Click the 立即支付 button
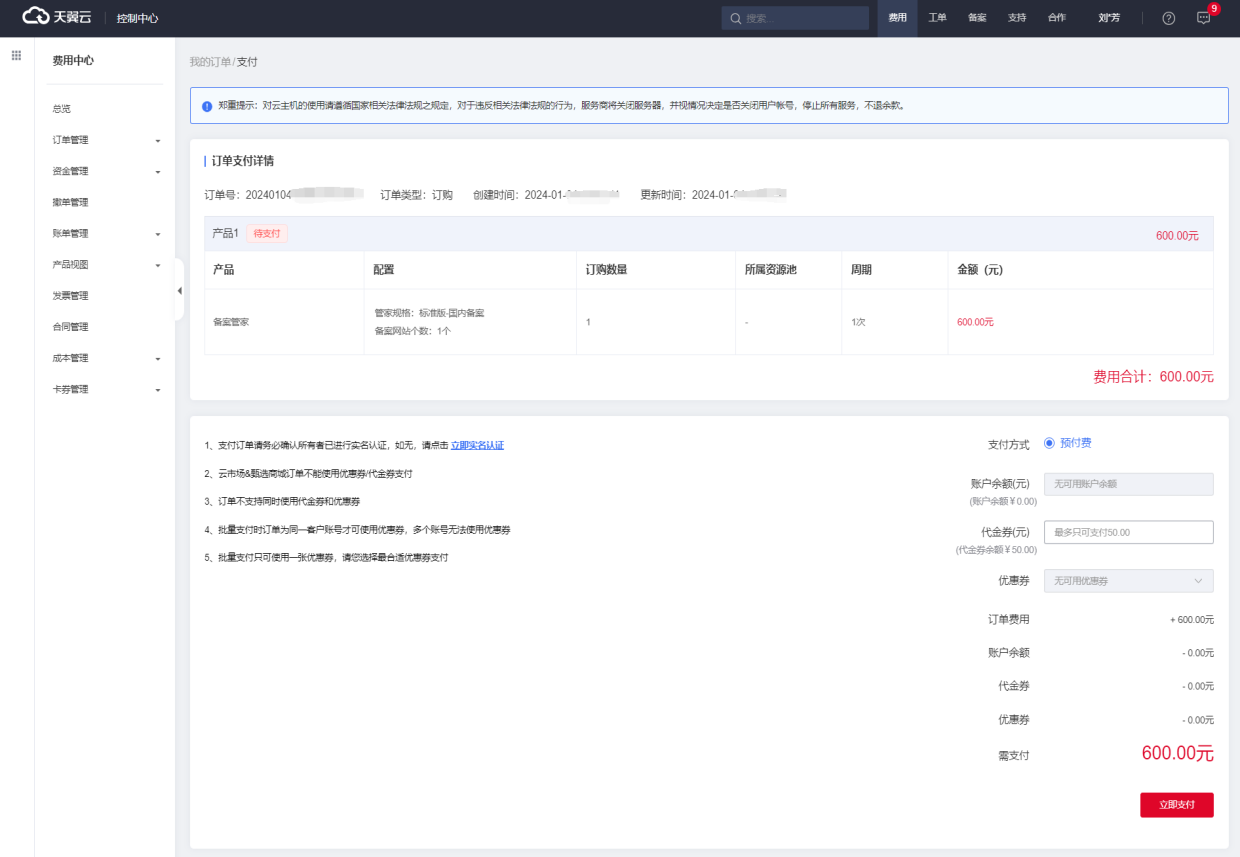1240x857 pixels. (x=1177, y=805)
